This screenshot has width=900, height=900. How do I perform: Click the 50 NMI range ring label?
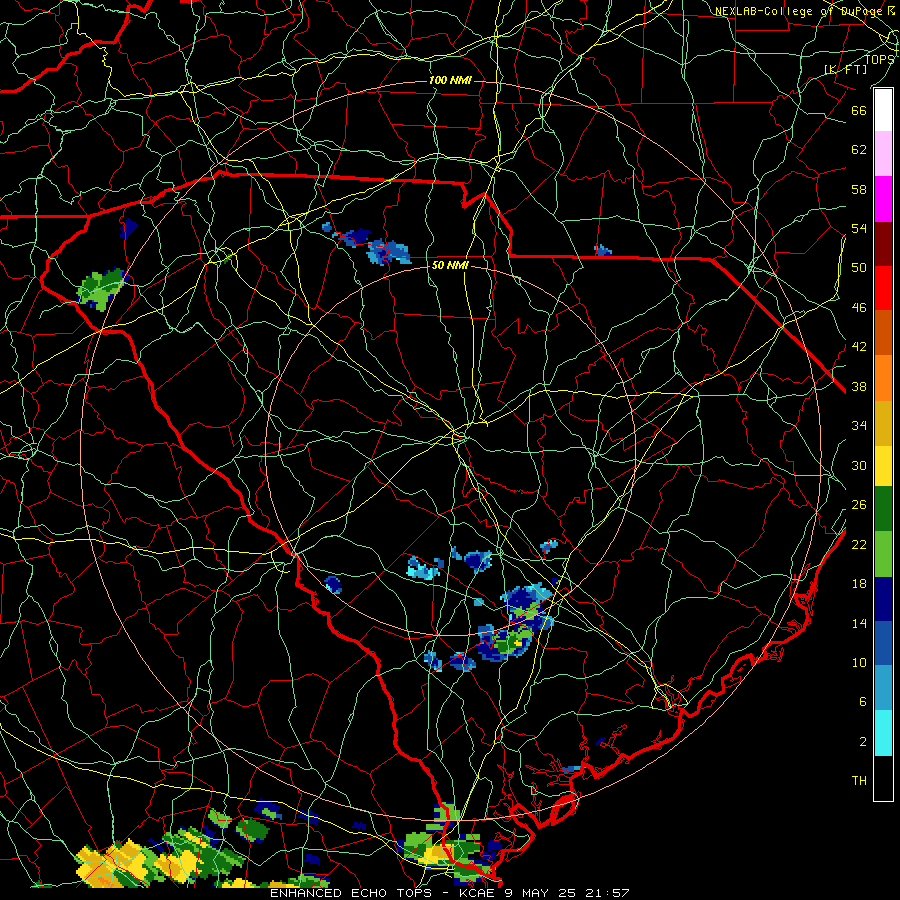tap(450, 265)
